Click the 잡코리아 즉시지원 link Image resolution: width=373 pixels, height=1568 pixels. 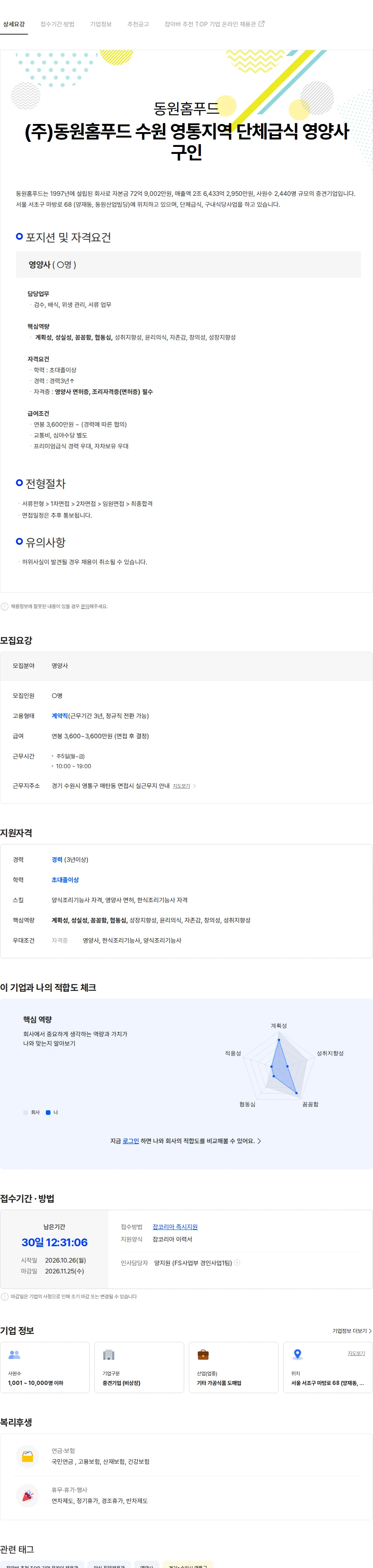tap(175, 1226)
